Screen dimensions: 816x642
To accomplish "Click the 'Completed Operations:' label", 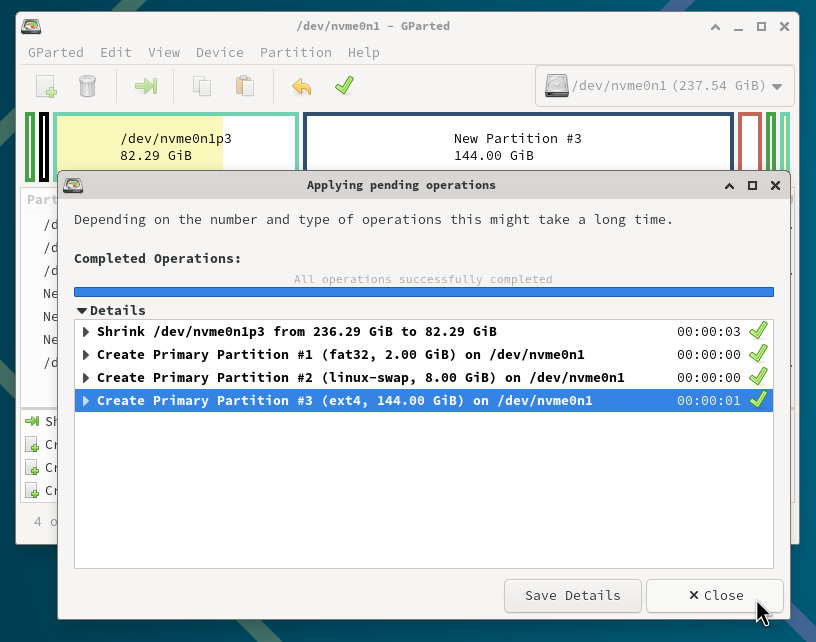I will (x=158, y=259).
